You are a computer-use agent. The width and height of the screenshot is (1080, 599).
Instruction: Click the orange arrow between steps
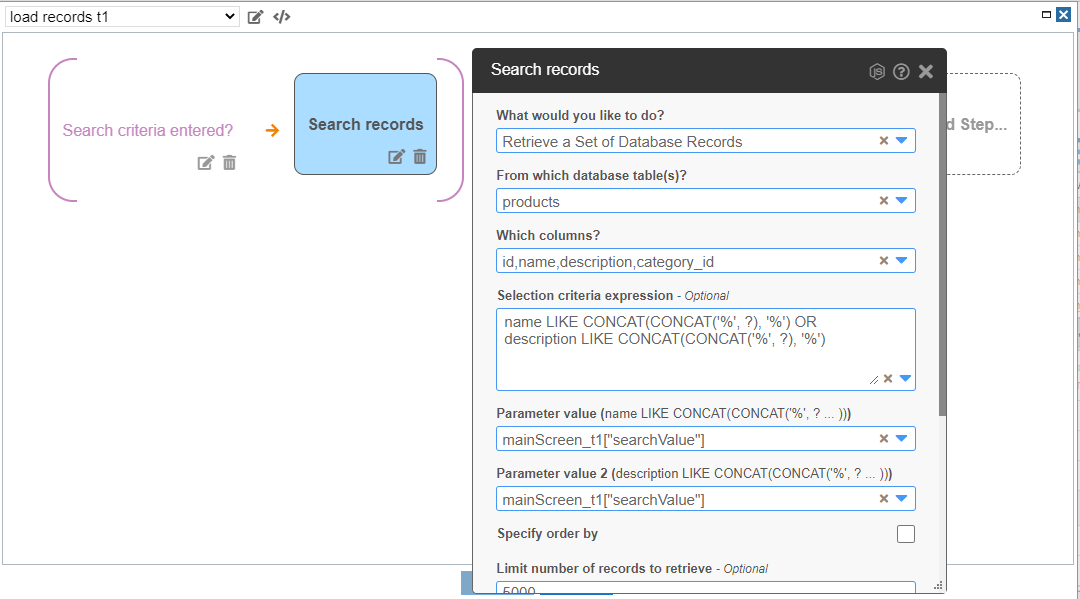tap(273, 130)
